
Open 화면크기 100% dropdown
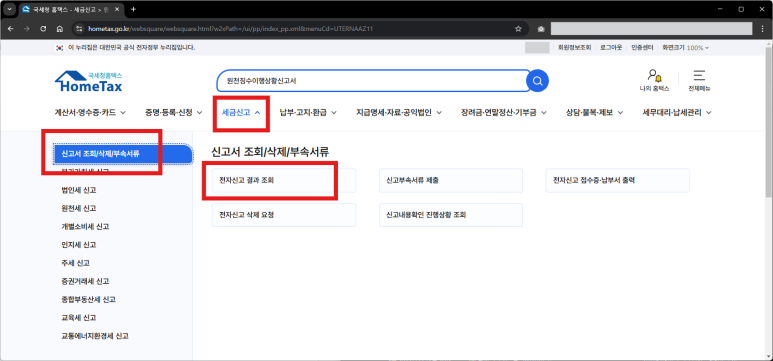[686, 48]
